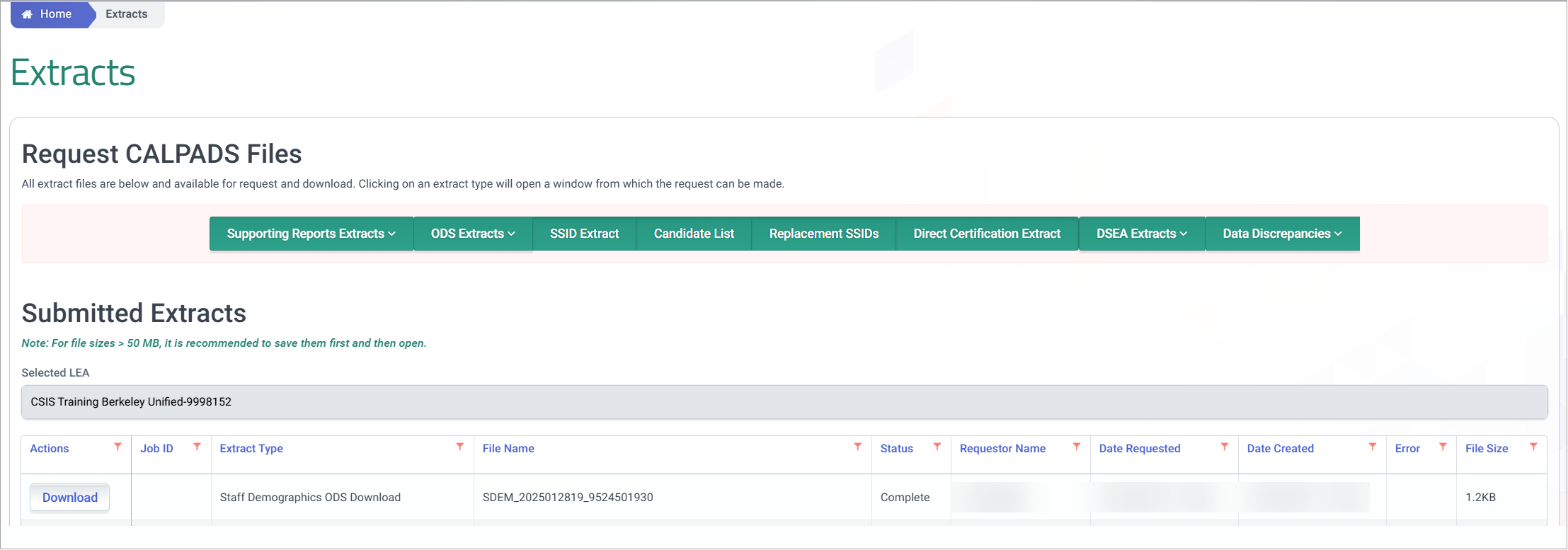The image size is (1568, 550).
Task: Expand the DSEA Extracts dropdown
Action: pyautogui.click(x=1141, y=234)
